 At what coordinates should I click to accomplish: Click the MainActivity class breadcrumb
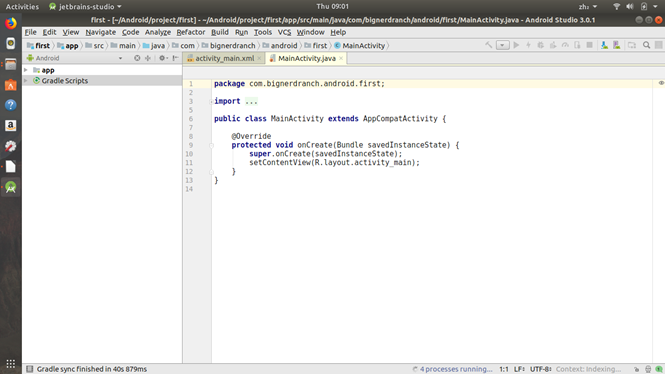point(360,45)
